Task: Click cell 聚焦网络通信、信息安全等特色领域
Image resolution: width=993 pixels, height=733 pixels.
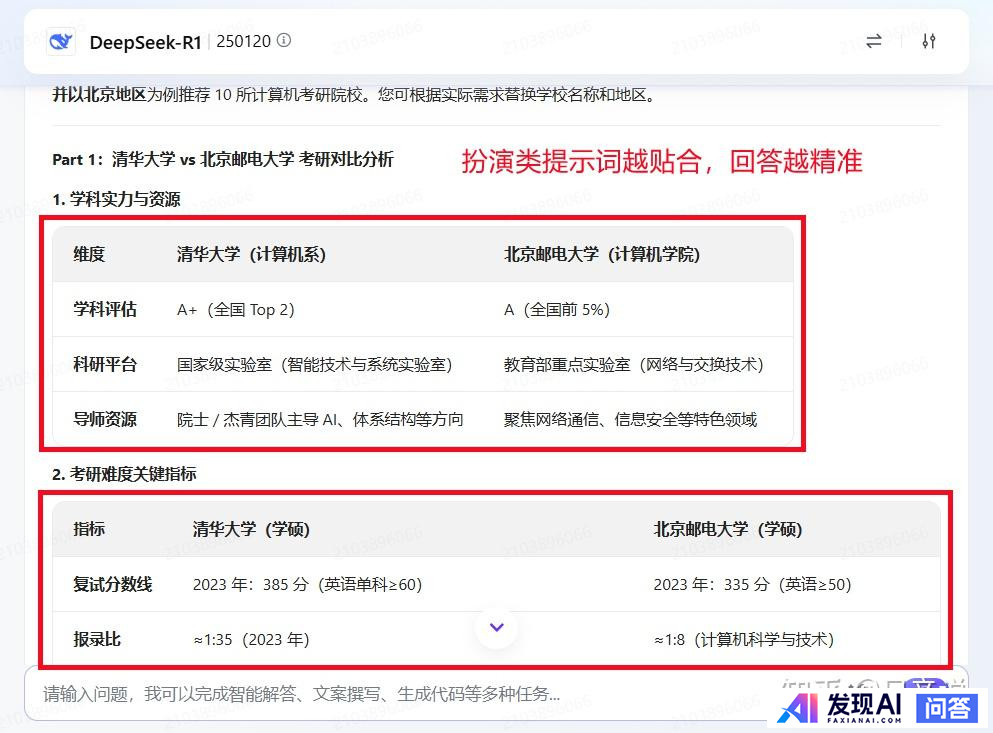Action: [630, 419]
